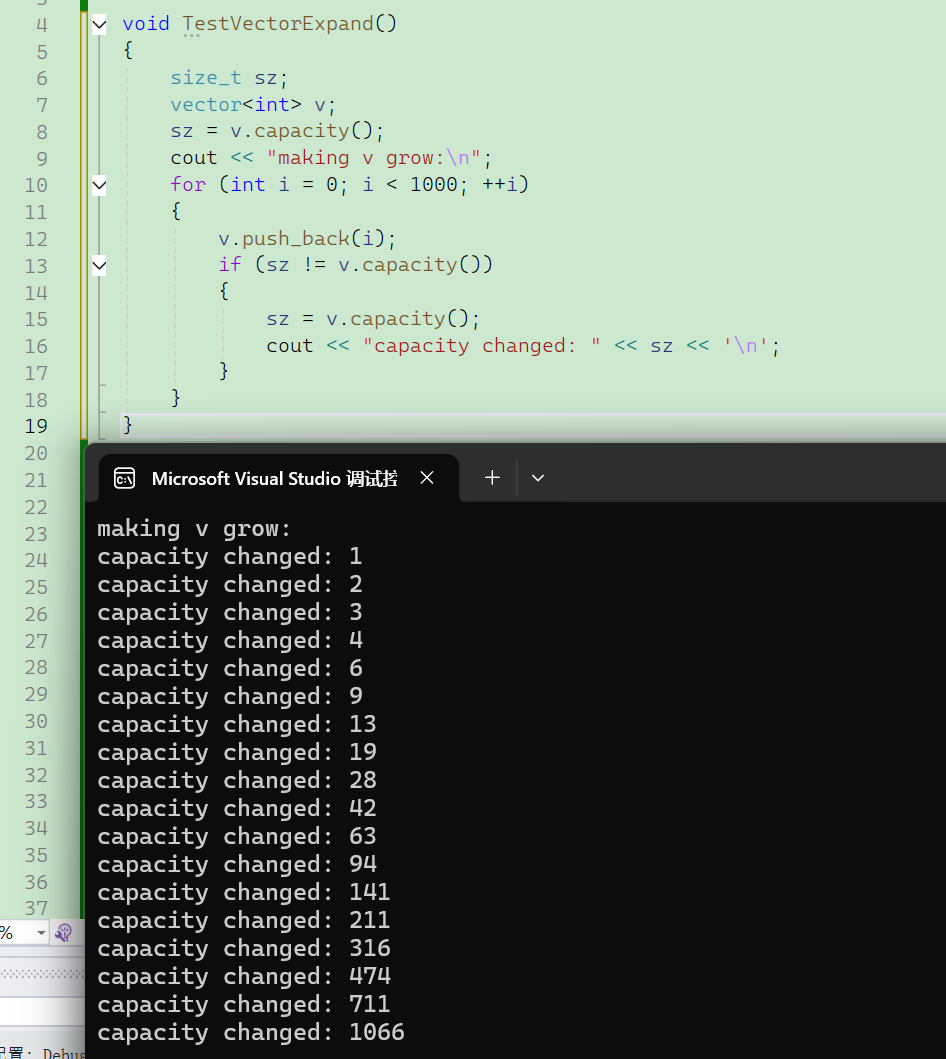Click the console icon on the terminal tab
Screen dimensions: 946x1059
[124, 478]
